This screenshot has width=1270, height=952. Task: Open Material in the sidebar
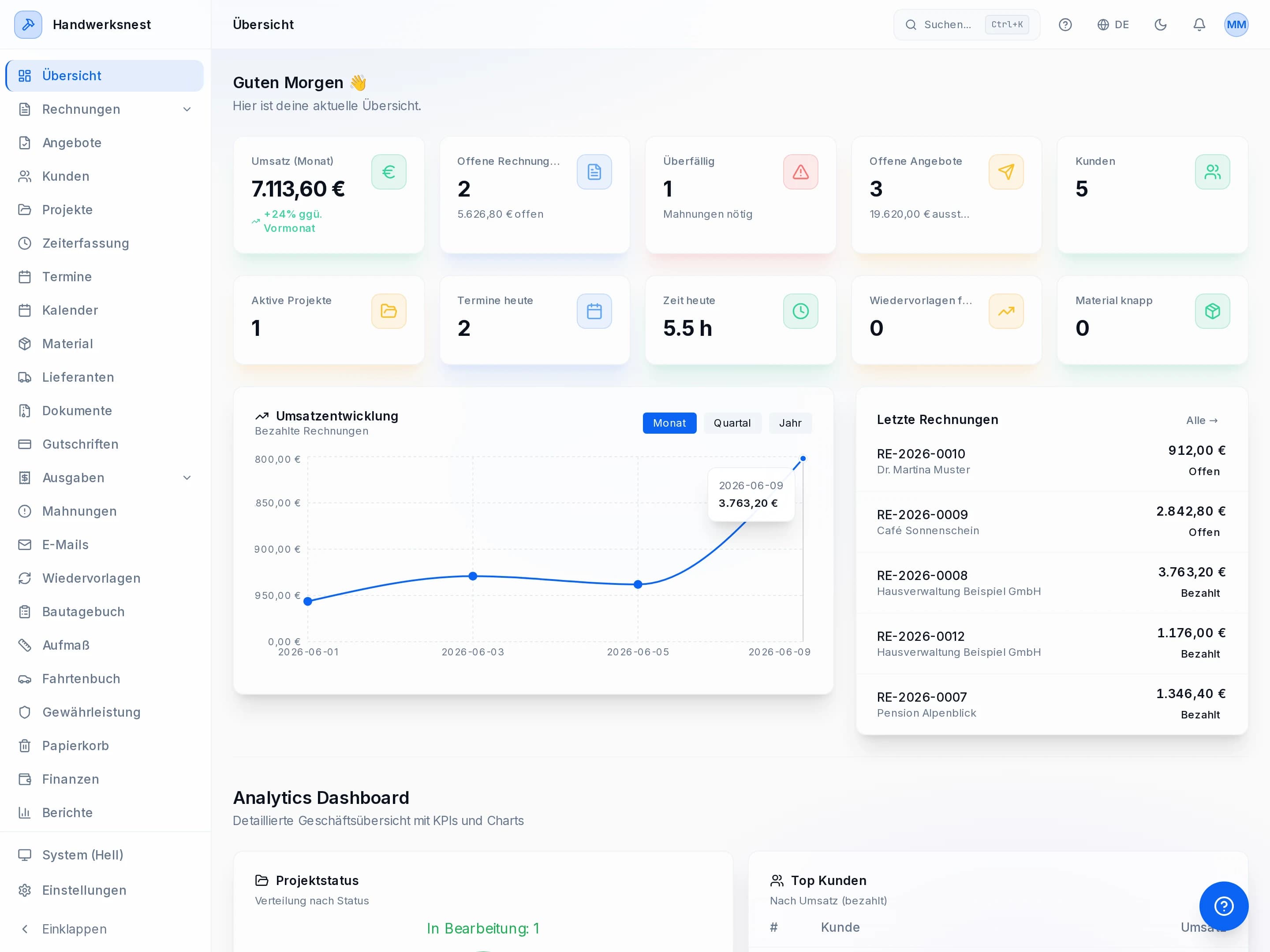[105, 344]
